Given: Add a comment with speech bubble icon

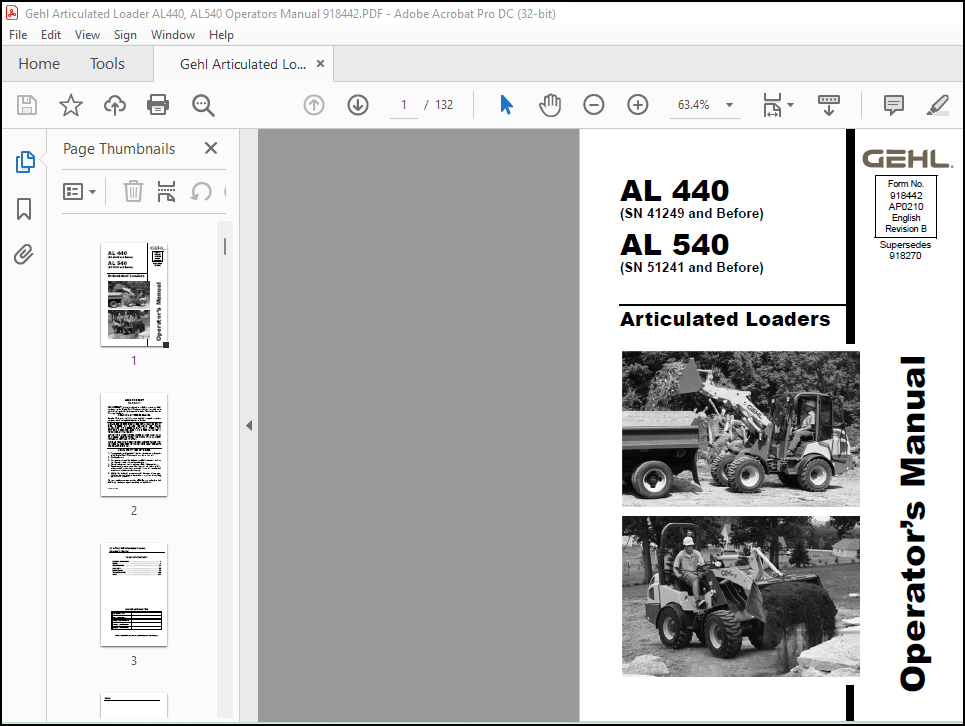Looking at the screenshot, I should [x=894, y=105].
